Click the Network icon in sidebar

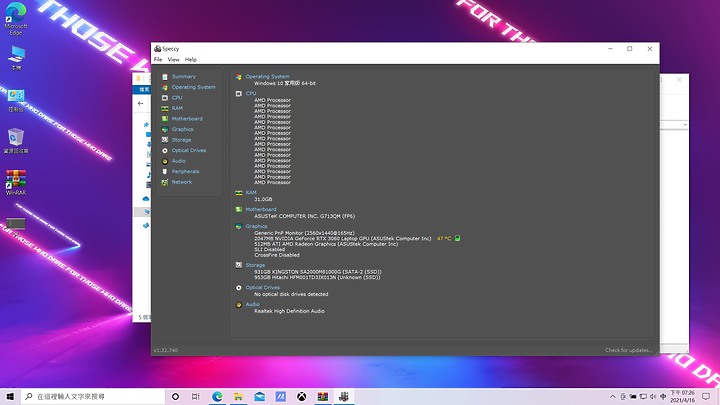[165, 182]
